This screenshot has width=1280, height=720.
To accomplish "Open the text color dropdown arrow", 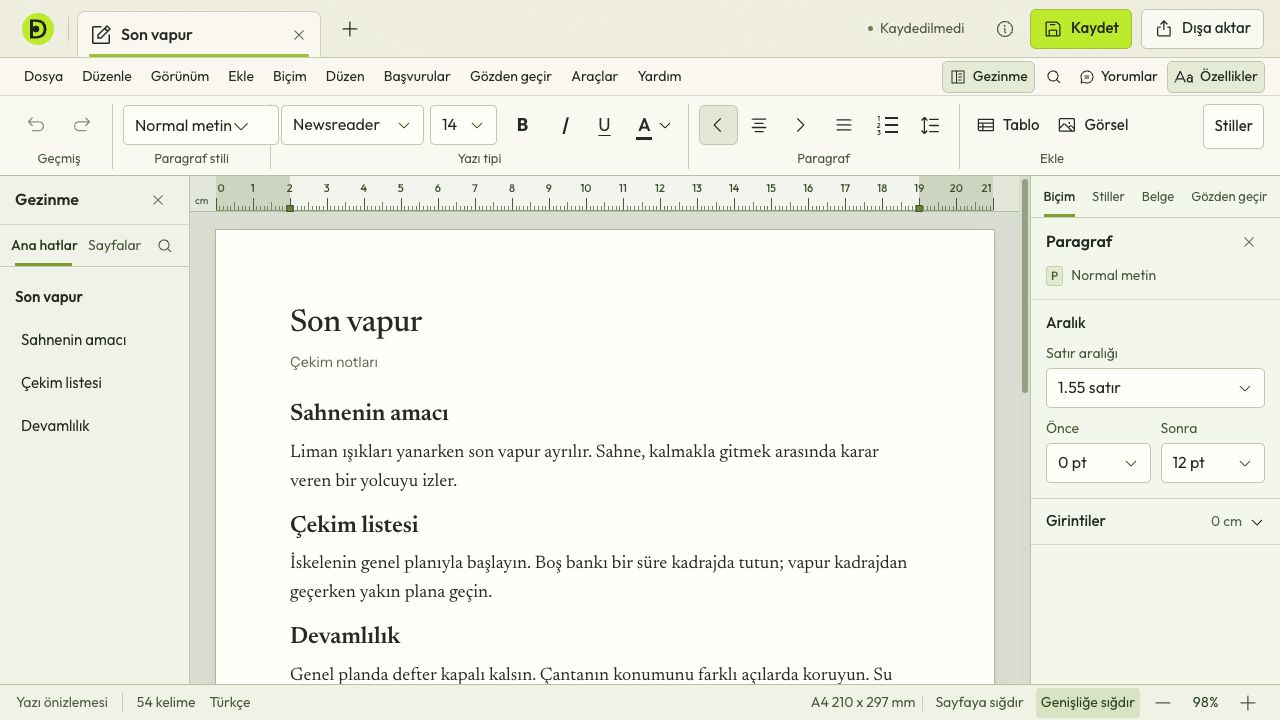I will pyautogui.click(x=665, y=125).
